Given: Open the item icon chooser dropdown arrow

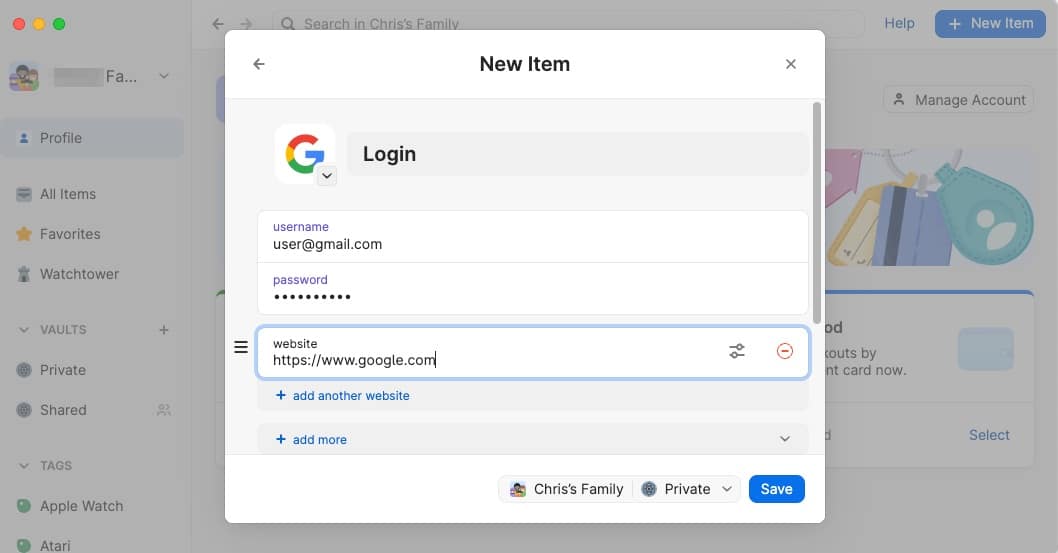Looking at the screenshot, I should (327, 176).
